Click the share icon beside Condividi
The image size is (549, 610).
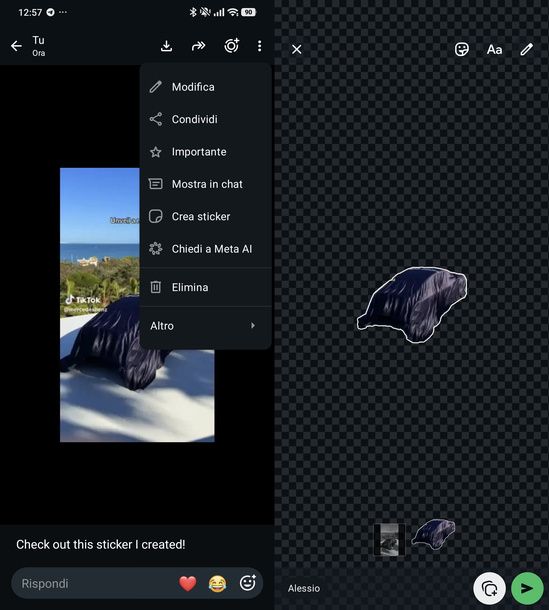156,119
